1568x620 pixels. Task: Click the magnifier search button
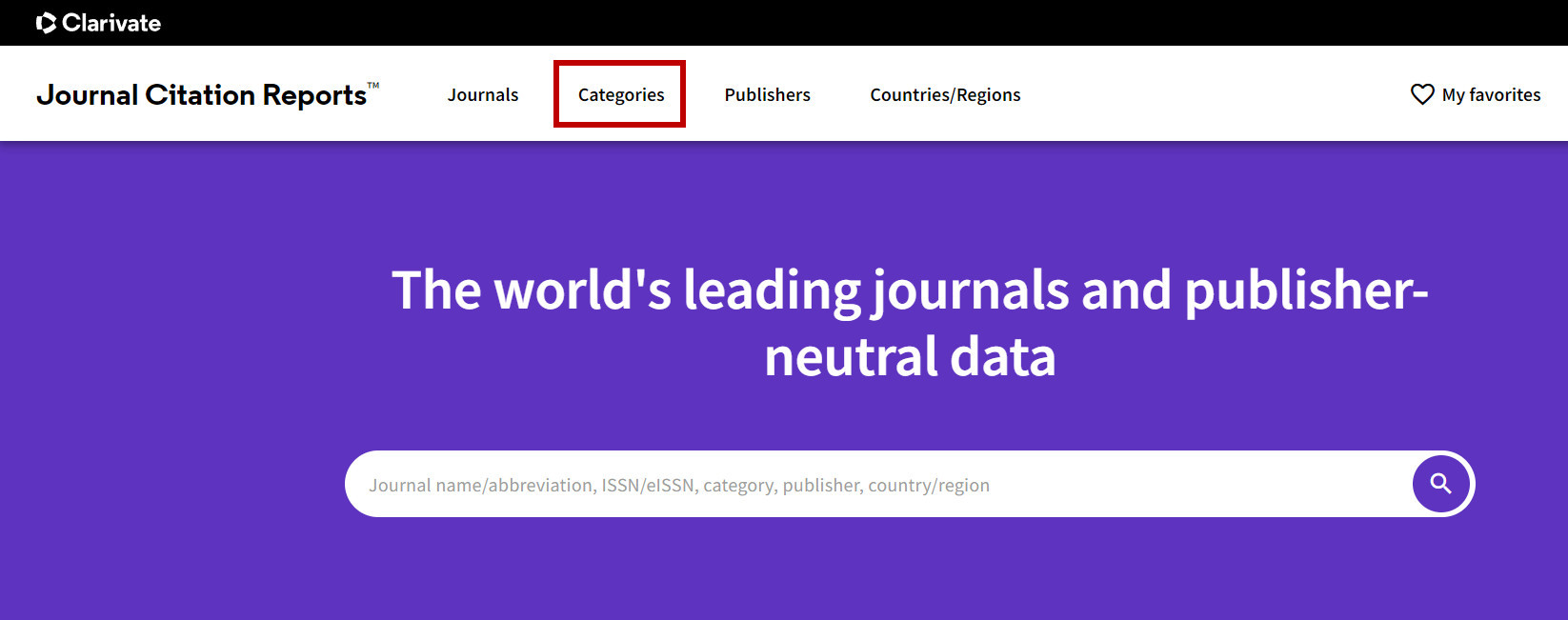pyautogui.click(x=1441, y=484)
